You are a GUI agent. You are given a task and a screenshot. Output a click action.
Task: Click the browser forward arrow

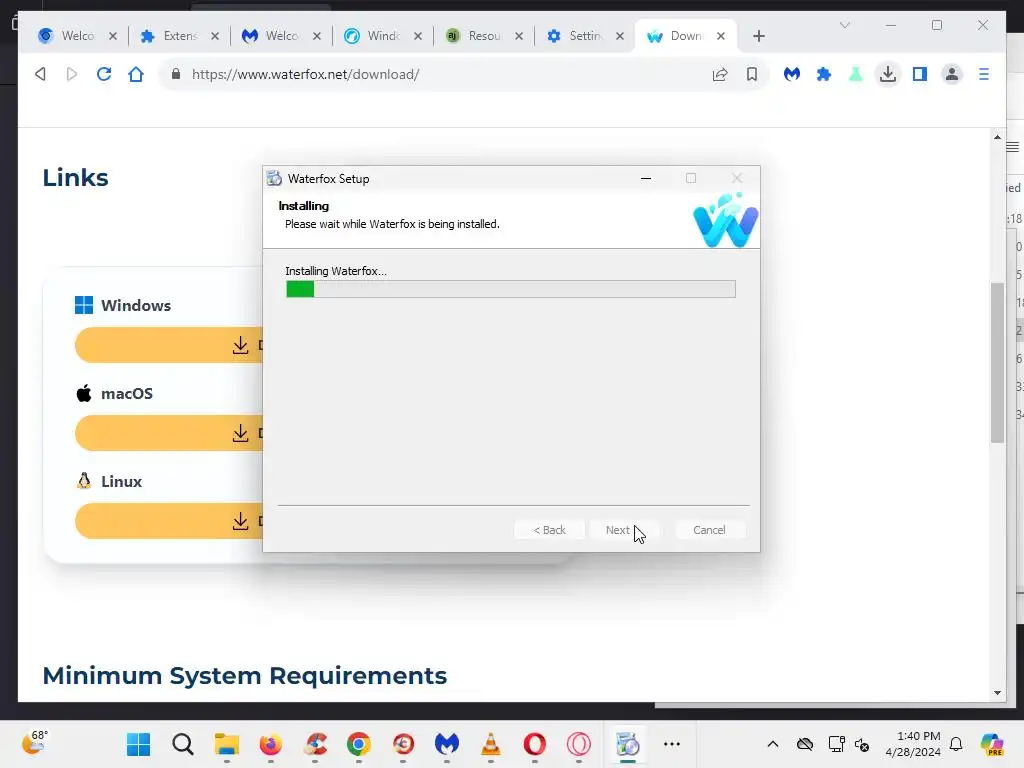coord(72,74)
